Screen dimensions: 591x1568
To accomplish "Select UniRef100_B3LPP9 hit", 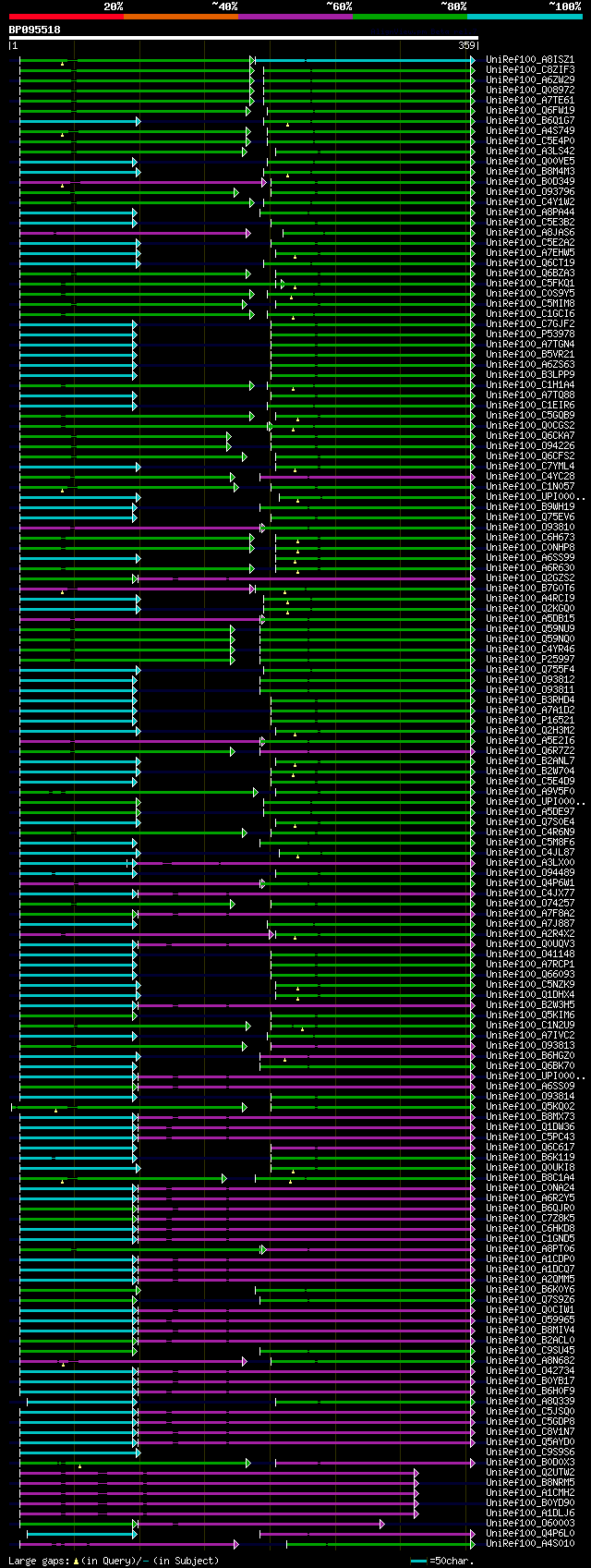I will point(530,374).
